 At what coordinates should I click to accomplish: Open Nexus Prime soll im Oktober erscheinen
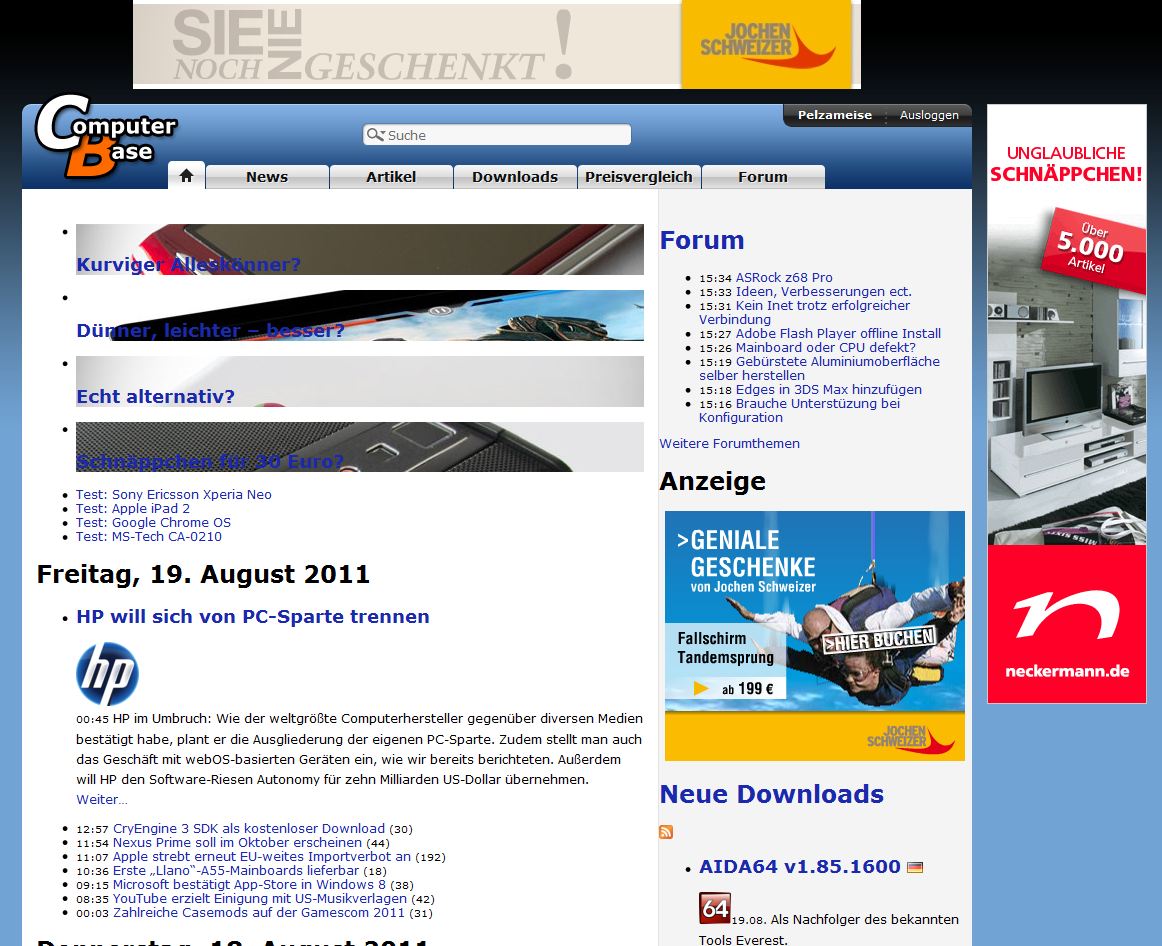point(237,842)
